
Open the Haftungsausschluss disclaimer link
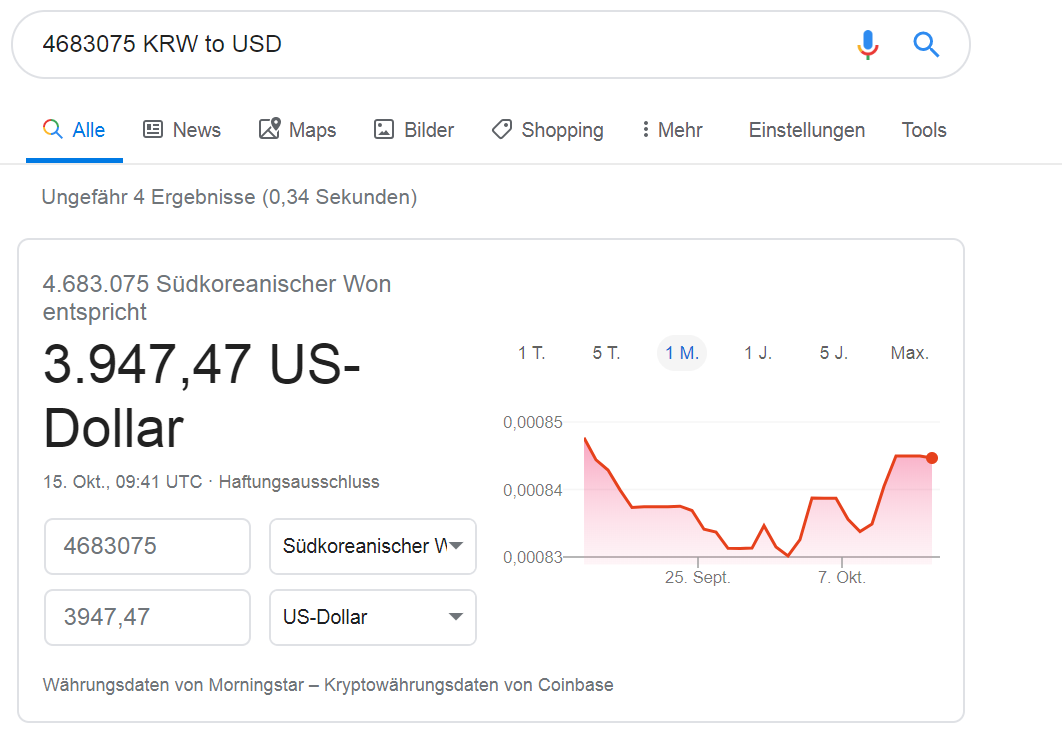(x=299, y=482)
